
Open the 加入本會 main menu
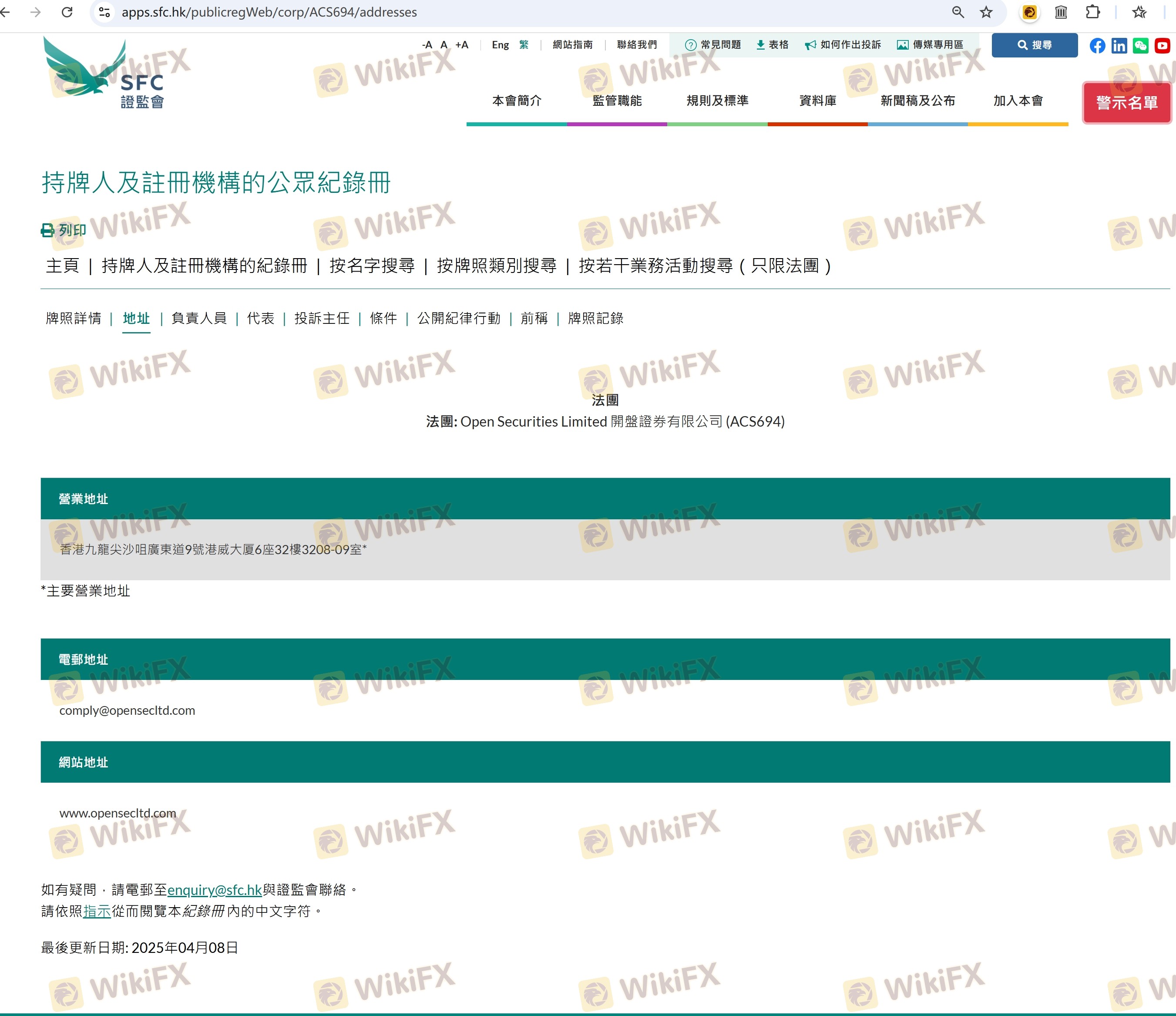tap(1018, 101)
